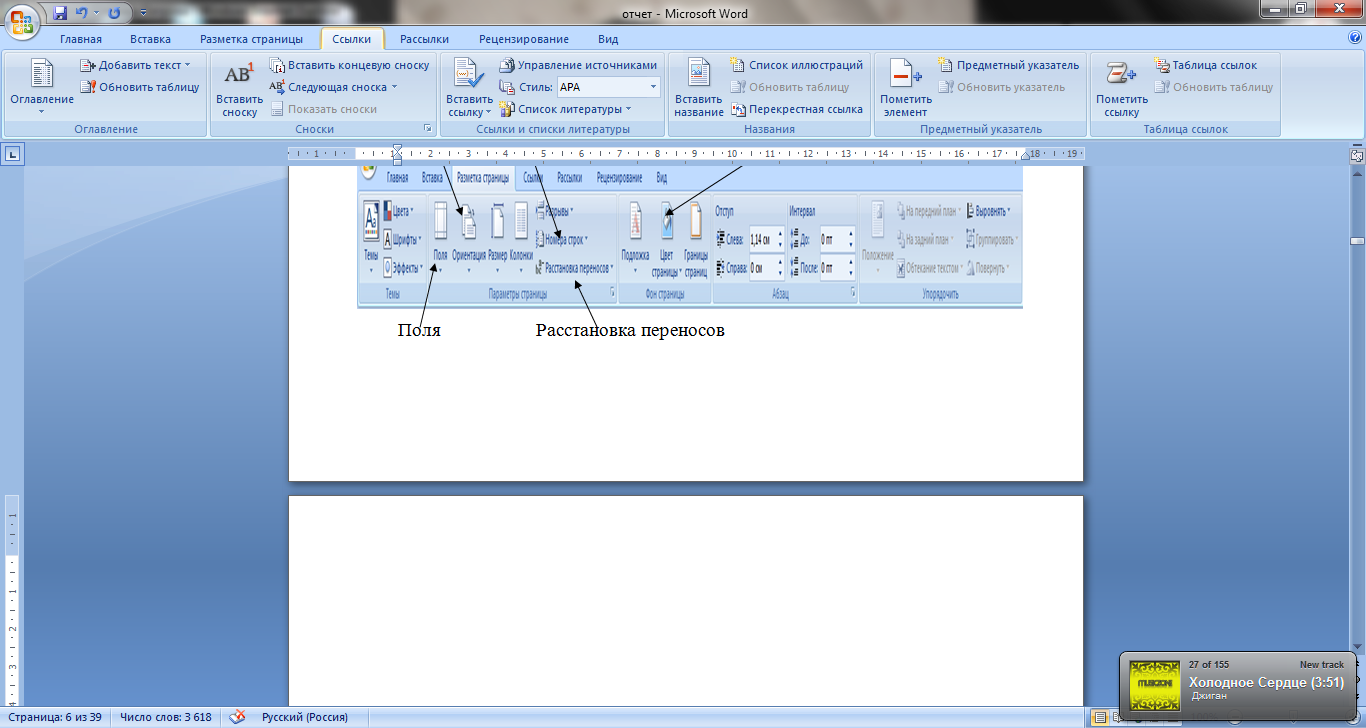Click the Холодное Сердце track title in notification
The height and width of the screenshot is (728, 1366).
click(1266, 682)
